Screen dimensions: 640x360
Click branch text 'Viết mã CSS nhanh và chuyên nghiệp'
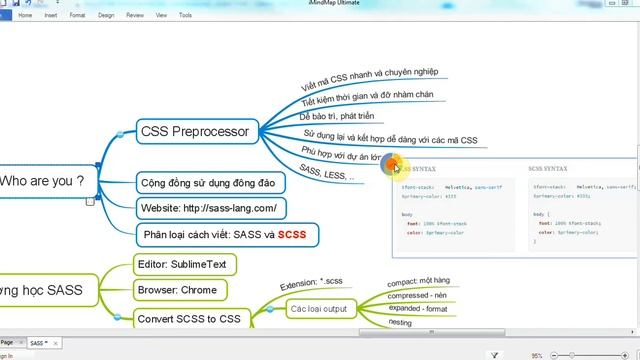pos(369,78)
